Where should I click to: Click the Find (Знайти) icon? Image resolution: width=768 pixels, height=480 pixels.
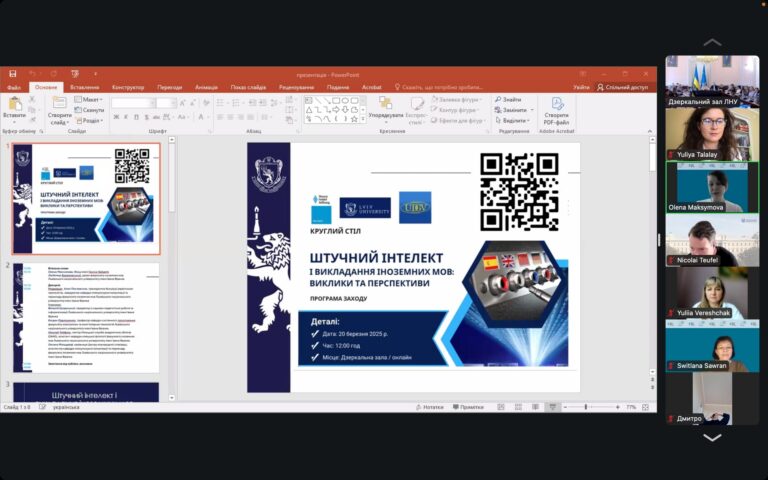[508, 99]
